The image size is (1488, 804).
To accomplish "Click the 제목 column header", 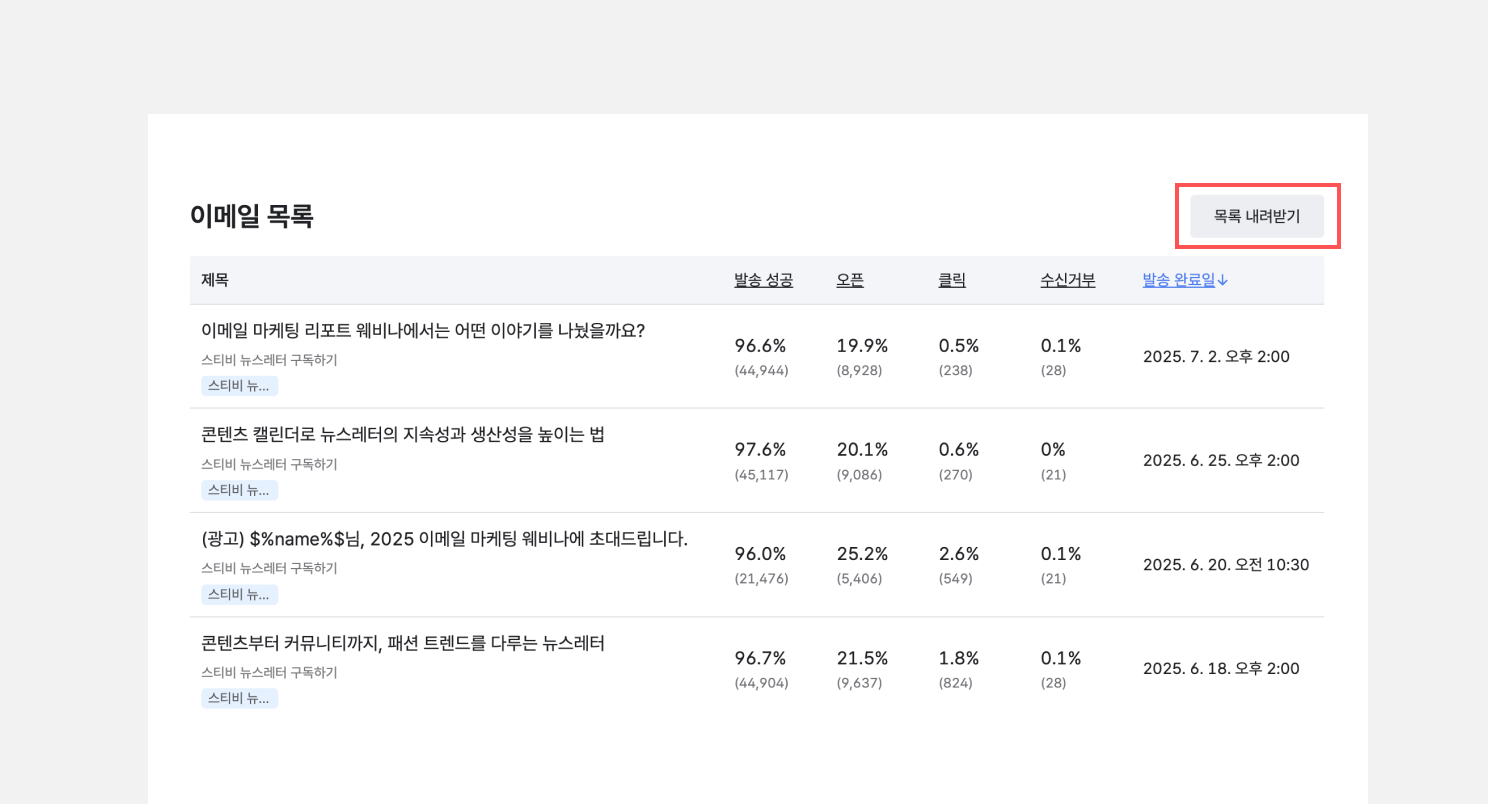I will point(215,281).
